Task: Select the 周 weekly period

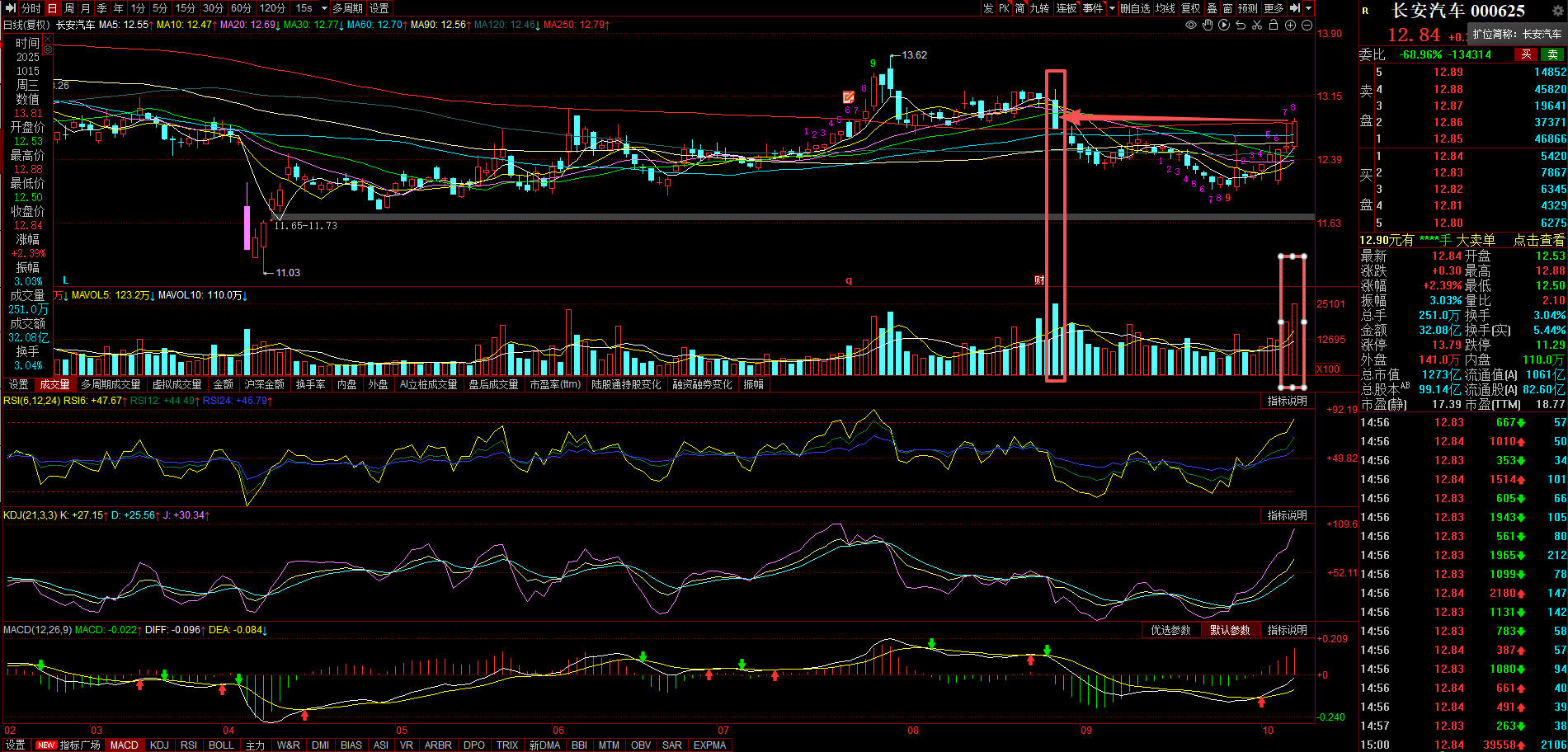Action: pos(68,8)
